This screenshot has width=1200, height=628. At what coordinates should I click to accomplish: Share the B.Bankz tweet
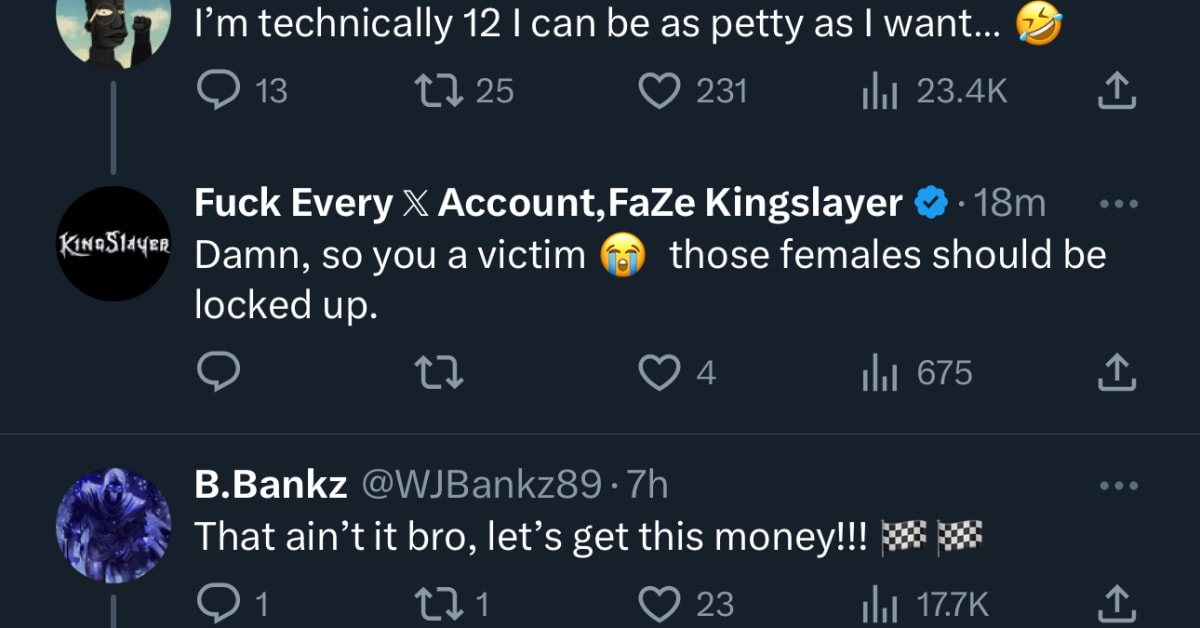coord(1119,604)
